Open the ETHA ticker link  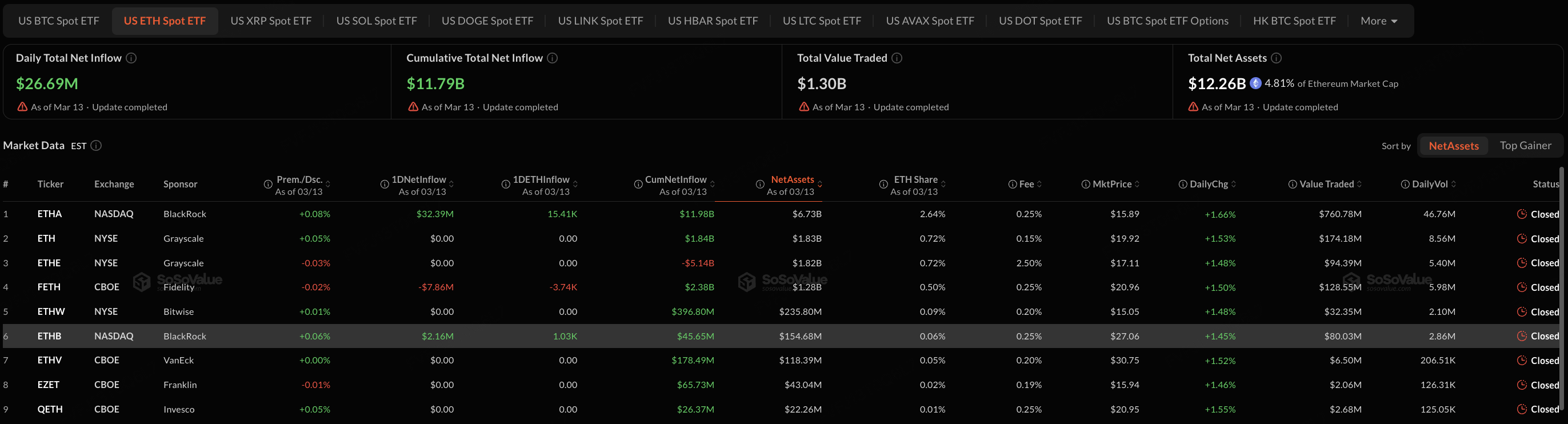[x=49, y=214]
